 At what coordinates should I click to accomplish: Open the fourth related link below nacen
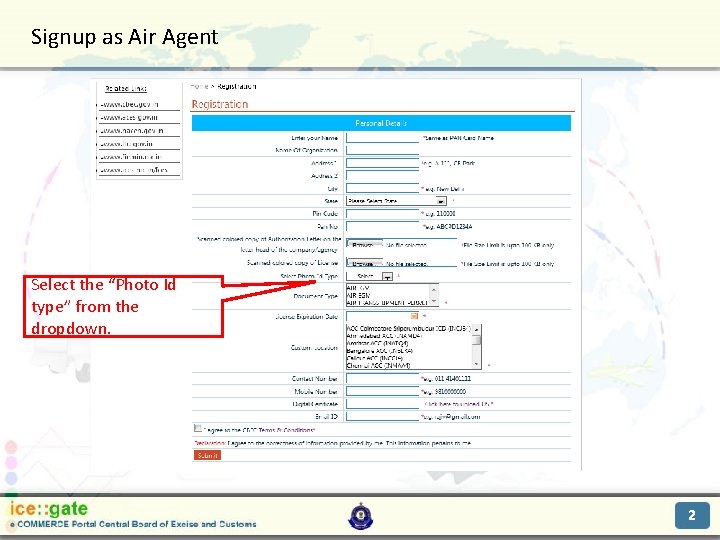pyautogui.click(x=126, y=144)
